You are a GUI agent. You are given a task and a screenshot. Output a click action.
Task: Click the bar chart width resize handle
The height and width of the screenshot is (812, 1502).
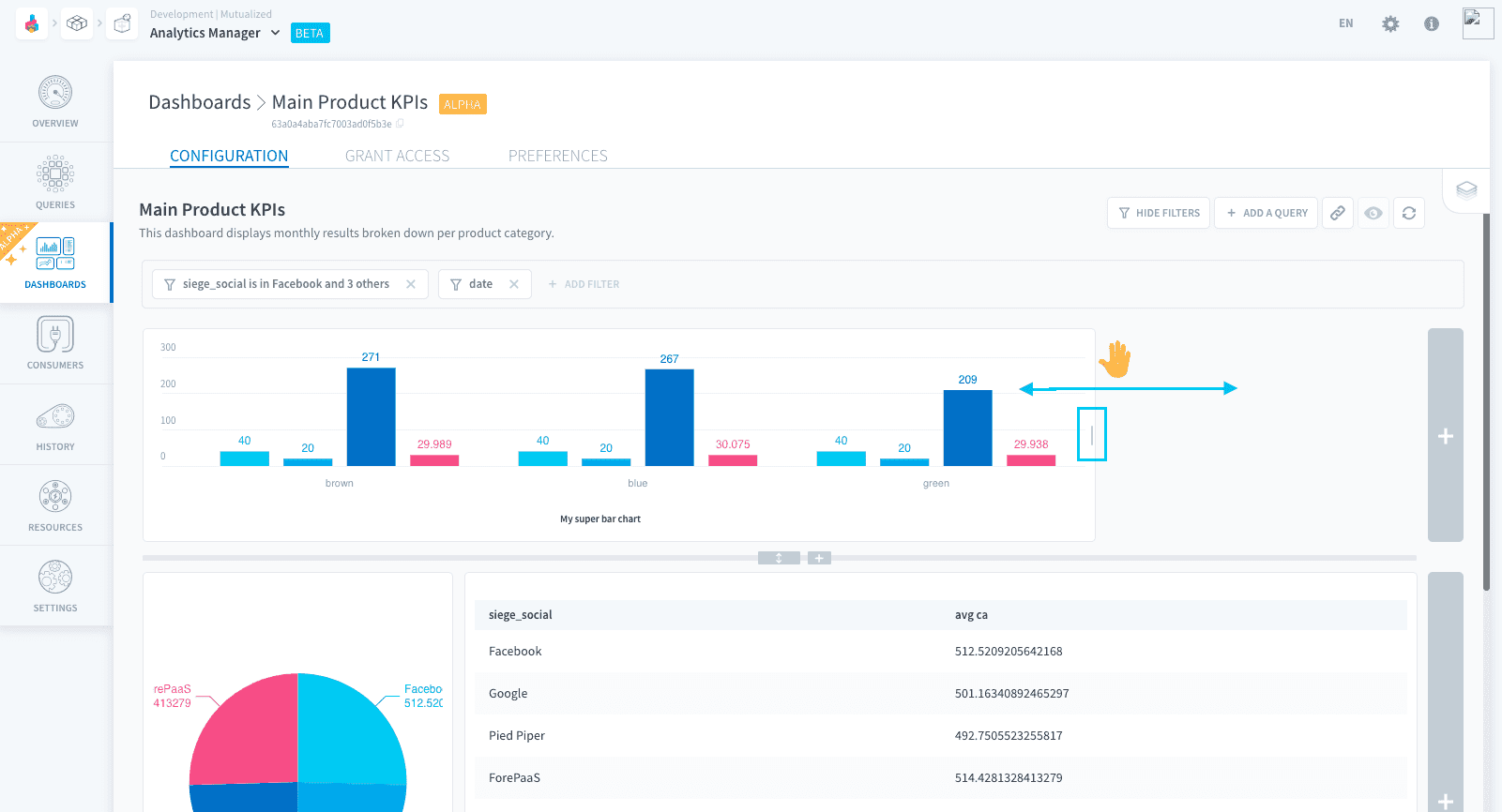1092,434
